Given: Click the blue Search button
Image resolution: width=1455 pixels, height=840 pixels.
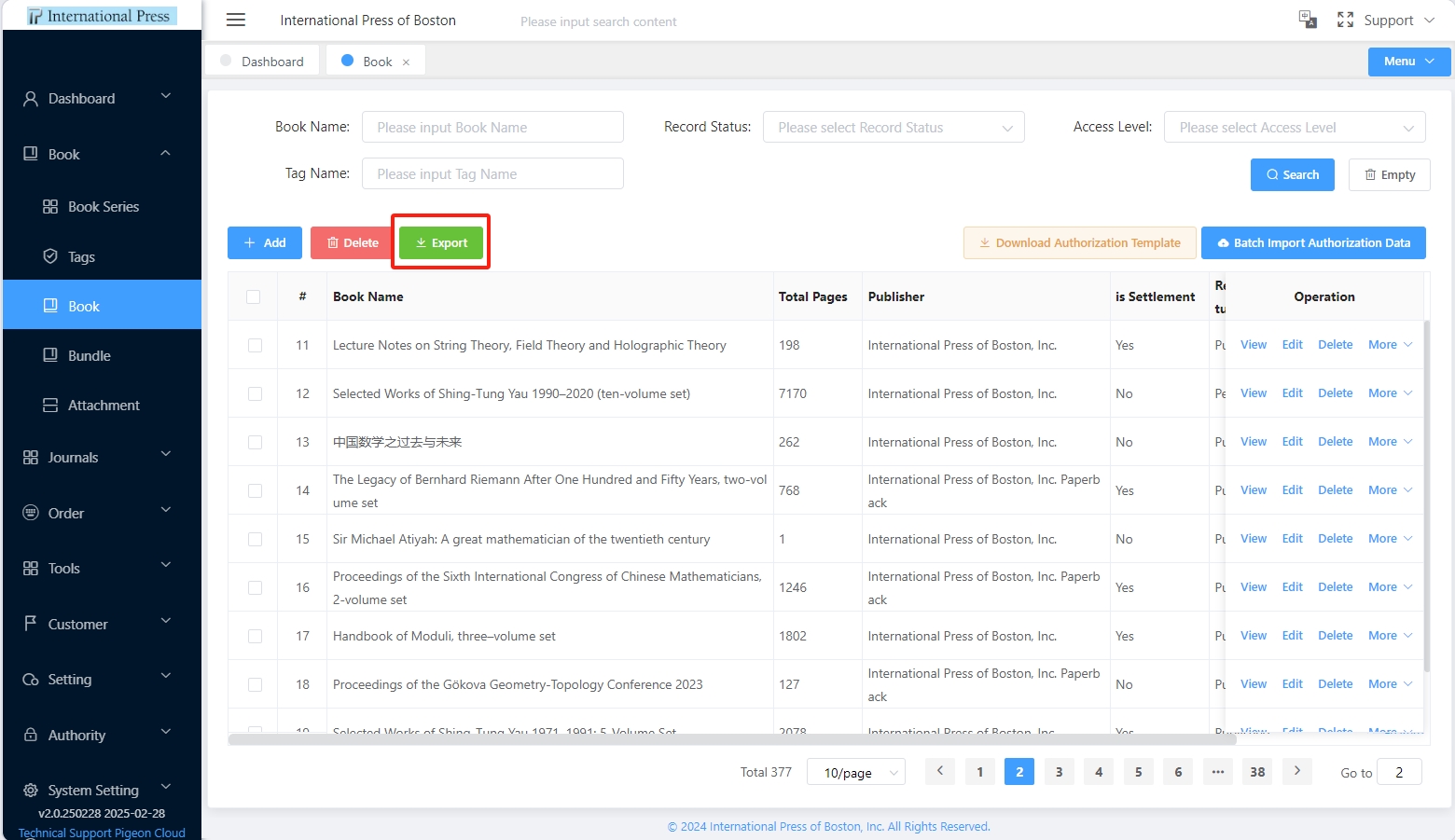Looking at the screenshot, I should coord(1293,174).
